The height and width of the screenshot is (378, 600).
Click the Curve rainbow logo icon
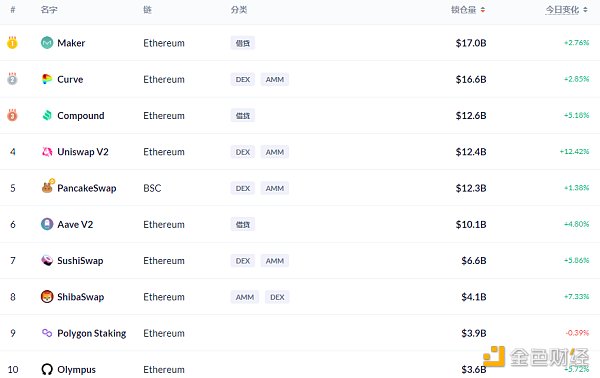pyautogui.click(x=47, y=79)
